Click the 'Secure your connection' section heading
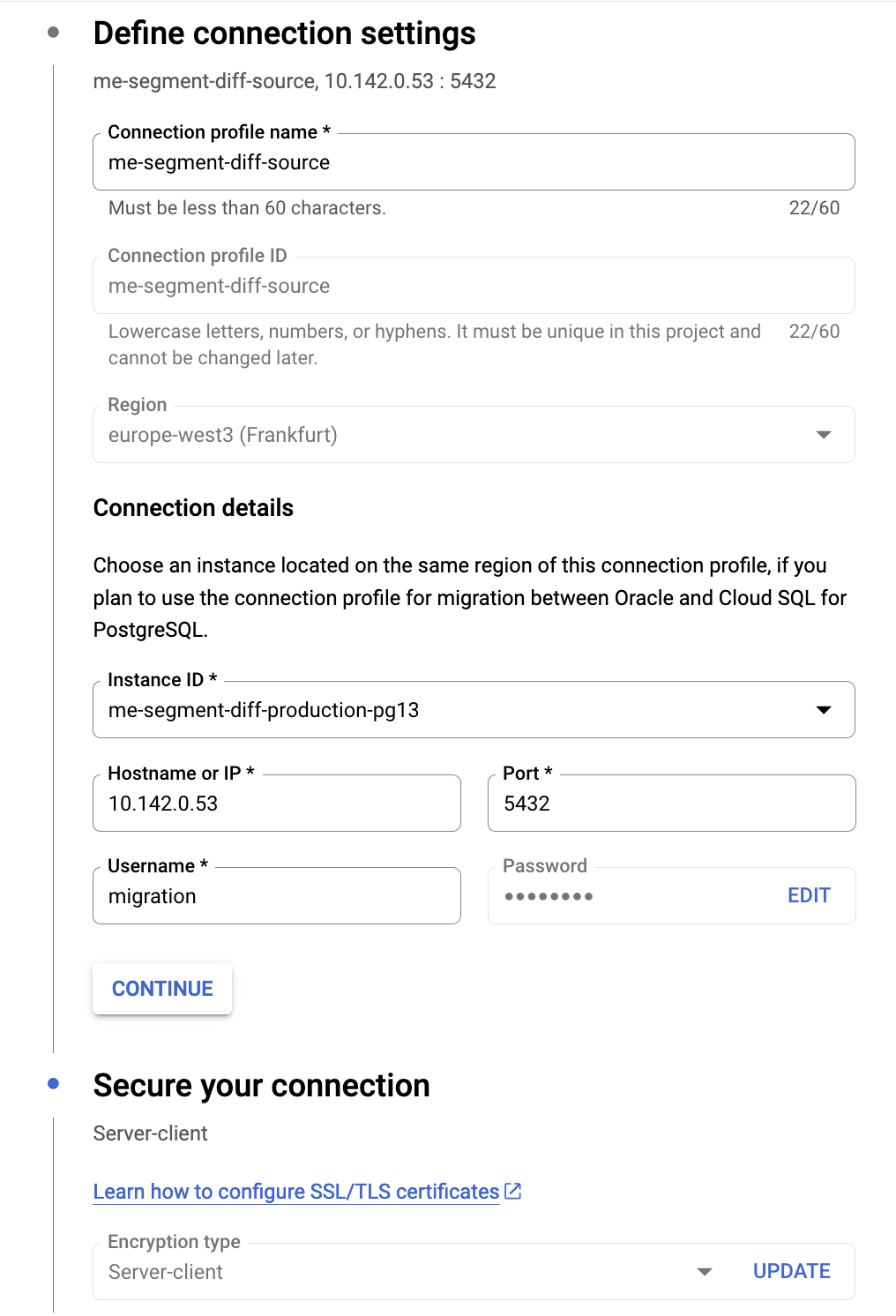896x1316 pixels. 261,1084
